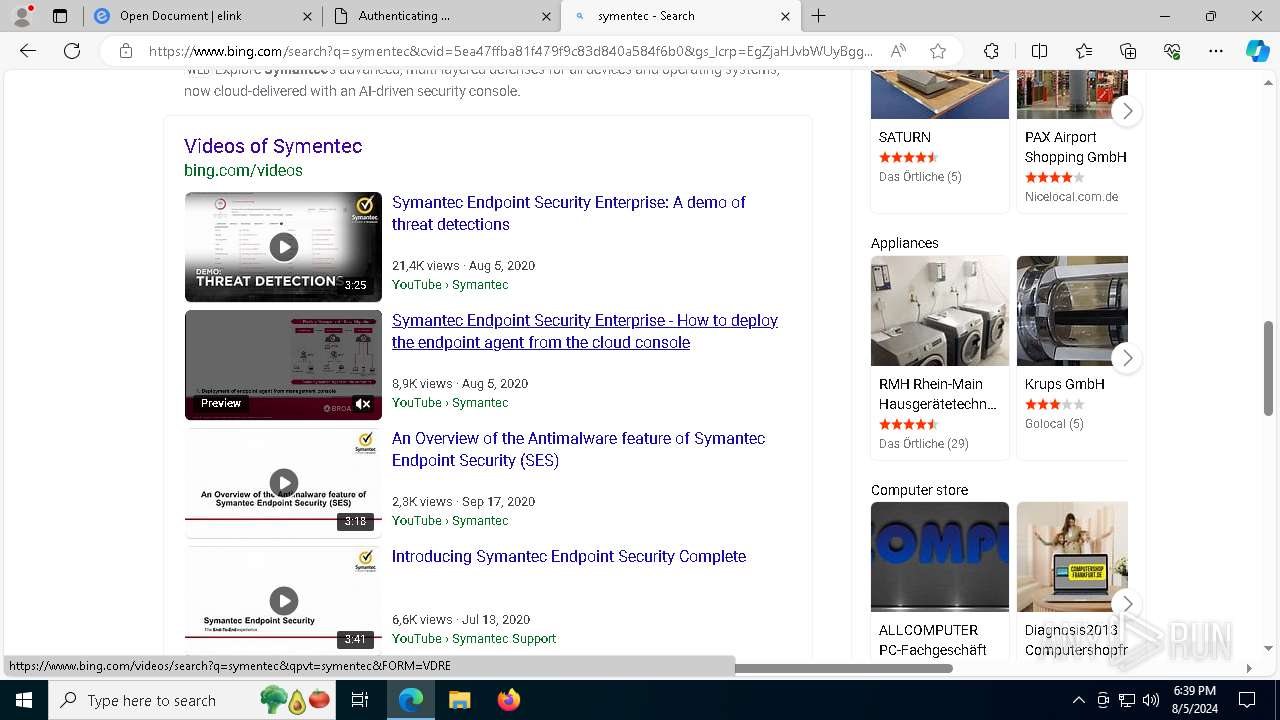1280x720 pixels.
Task: Open Browser essentials heart icon
Action: [x=1172, y=51]
